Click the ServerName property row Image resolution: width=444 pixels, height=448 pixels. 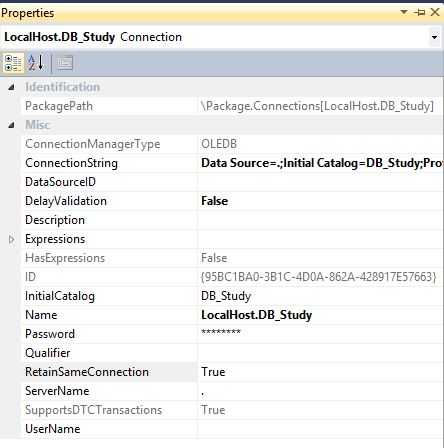point(232,391)
